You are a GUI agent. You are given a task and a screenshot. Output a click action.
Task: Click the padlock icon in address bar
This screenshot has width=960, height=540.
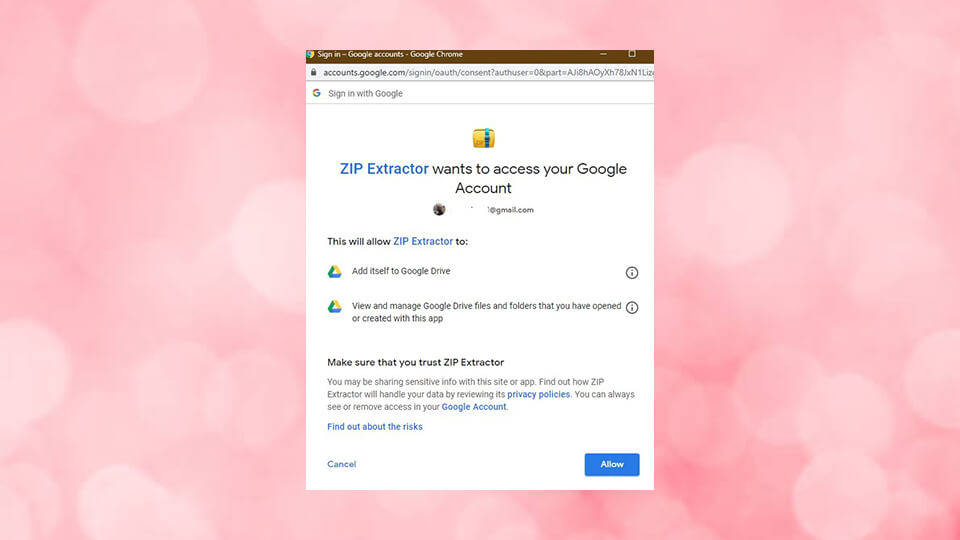click(x=313, y=72)
